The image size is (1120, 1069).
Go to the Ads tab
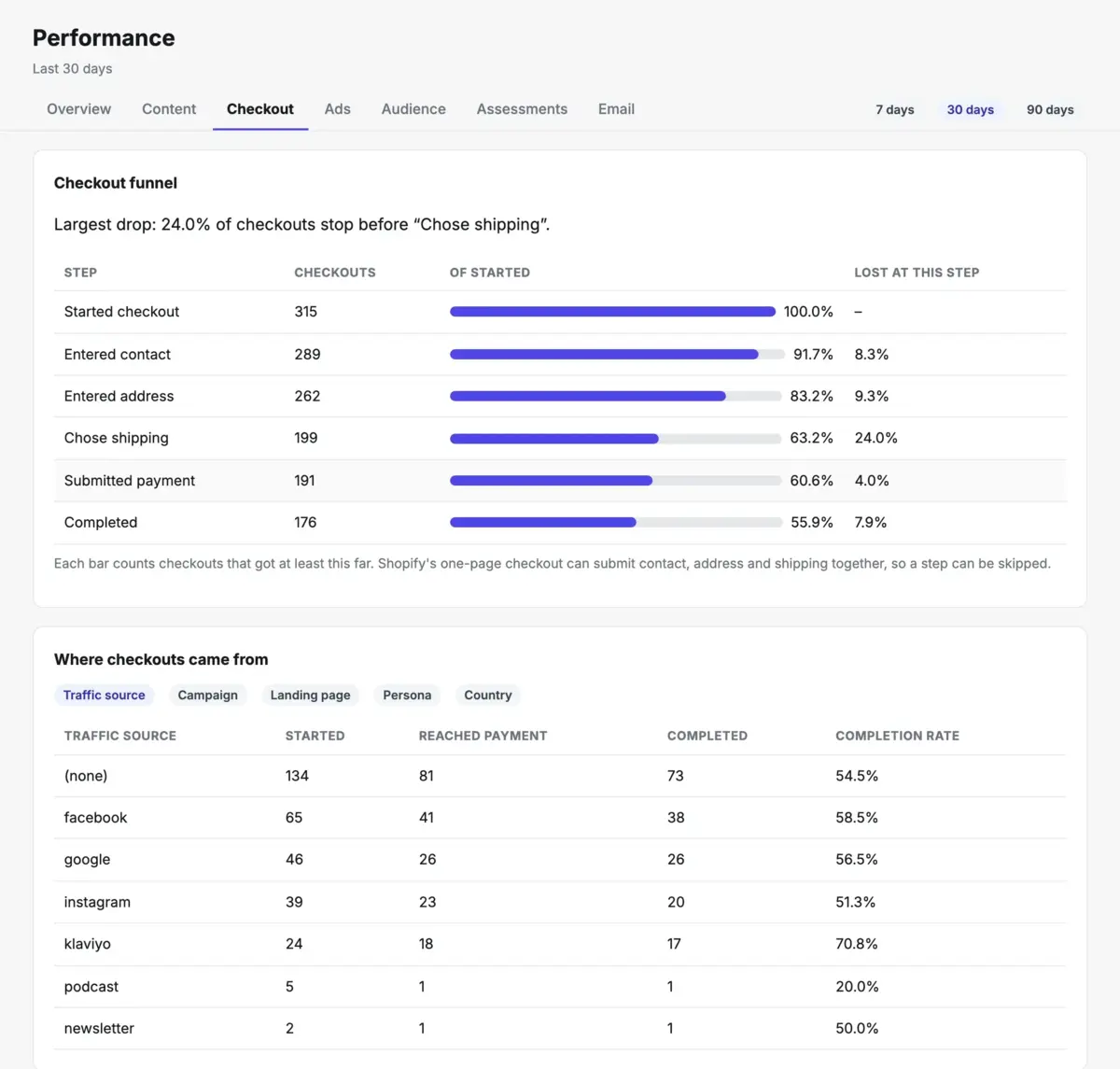(x=338, y=109)
